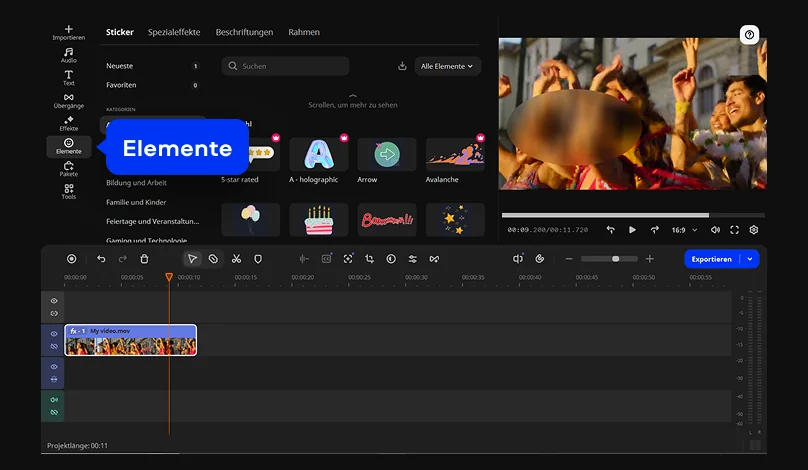Viewport: 808px width, 470px height.
Task: Click the Exportieren button
Action: 712,259
